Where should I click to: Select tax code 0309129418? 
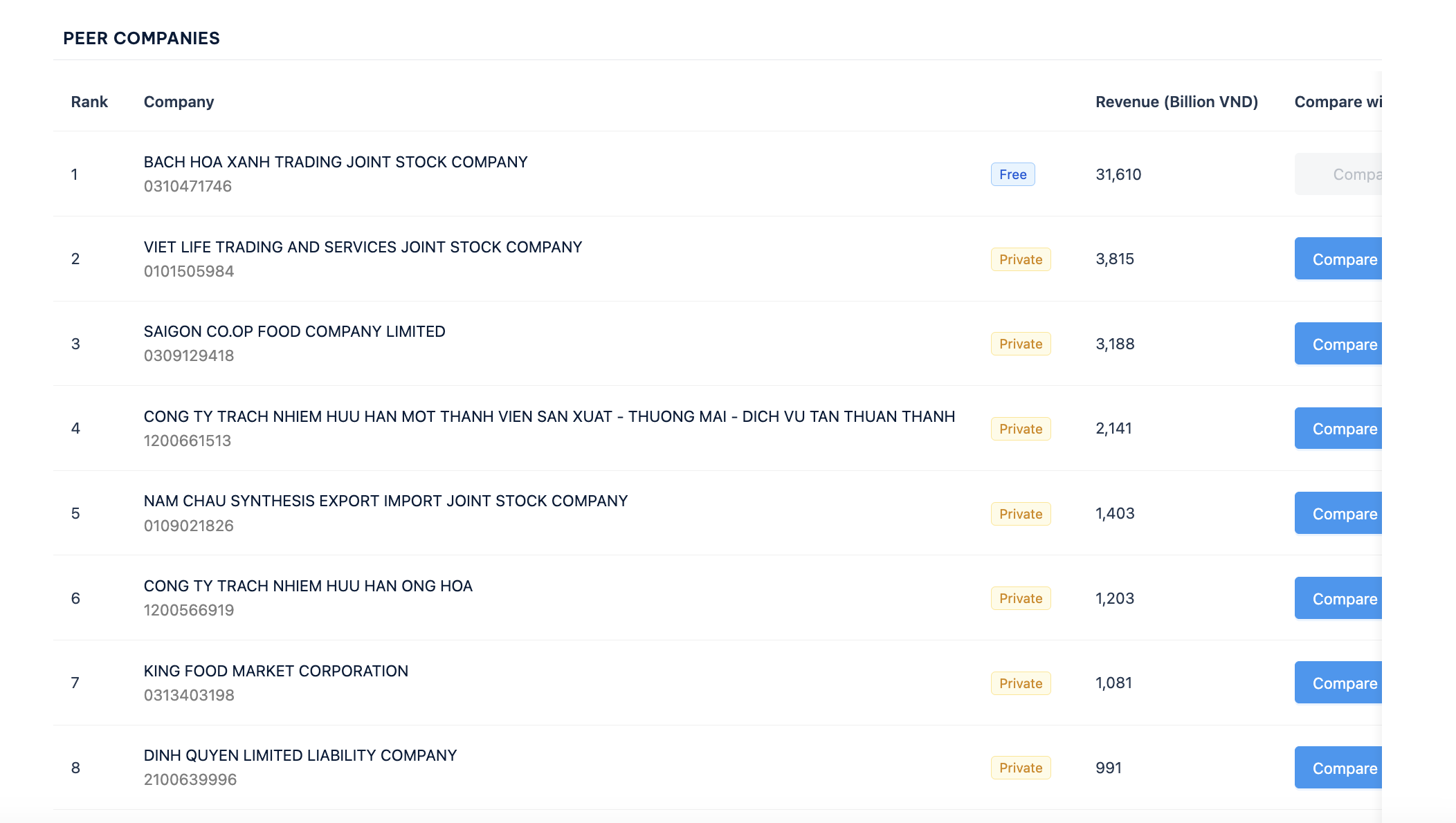click(x=189, y=355)
